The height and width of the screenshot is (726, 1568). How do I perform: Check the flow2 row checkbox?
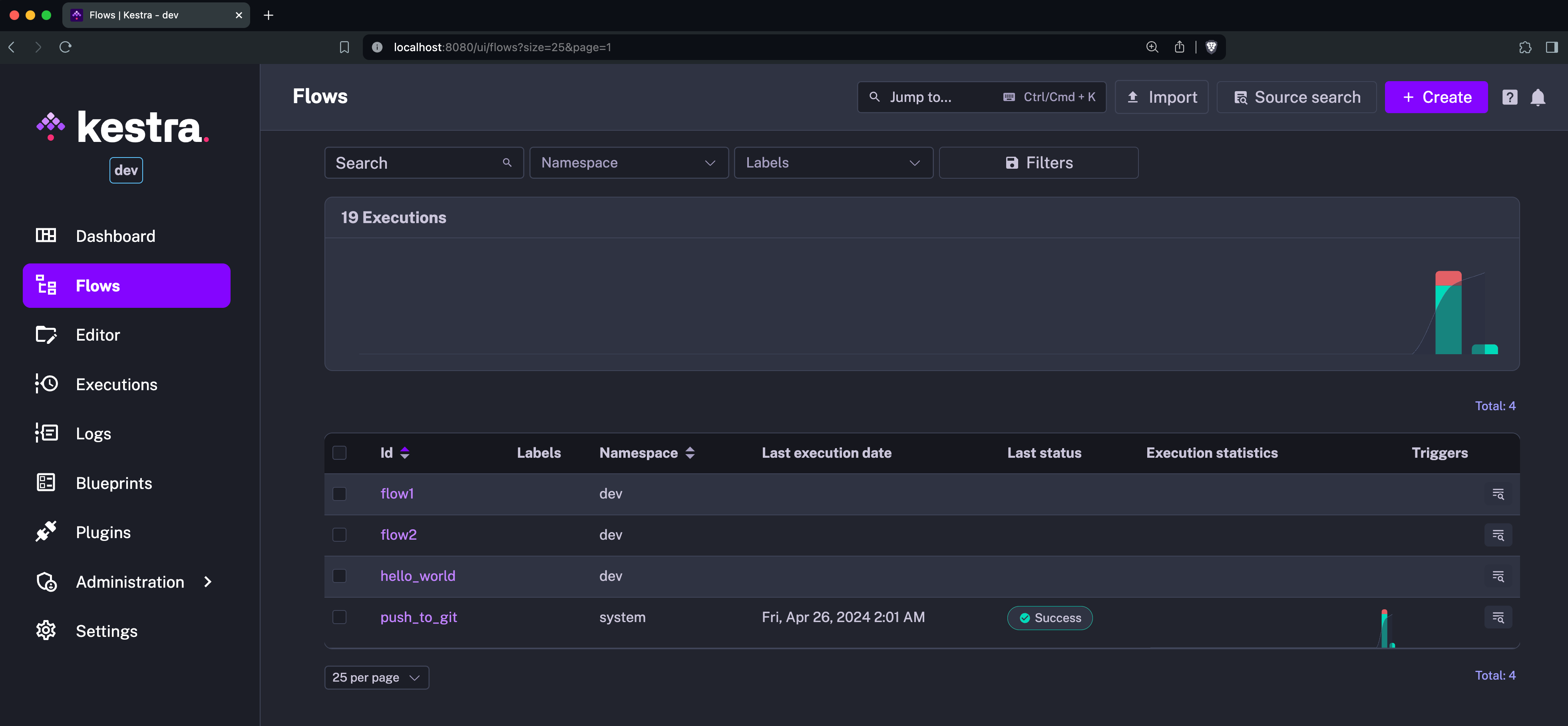pos(340,535)
